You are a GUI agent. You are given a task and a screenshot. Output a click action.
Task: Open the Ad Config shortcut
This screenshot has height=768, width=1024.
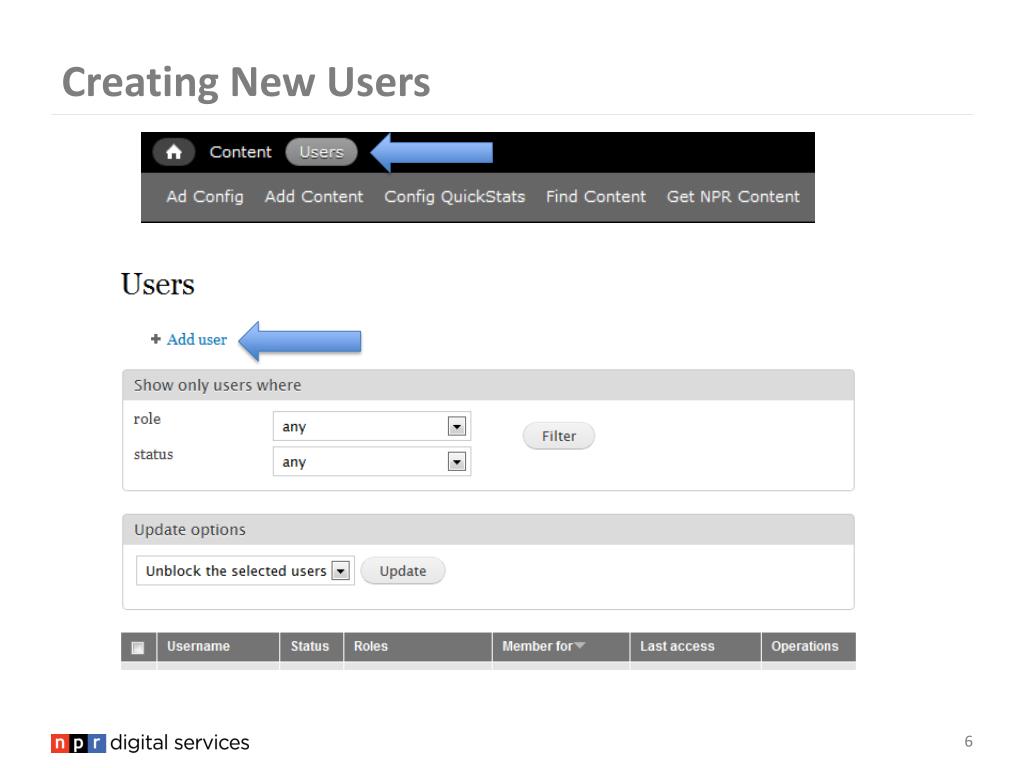[204, 197]
